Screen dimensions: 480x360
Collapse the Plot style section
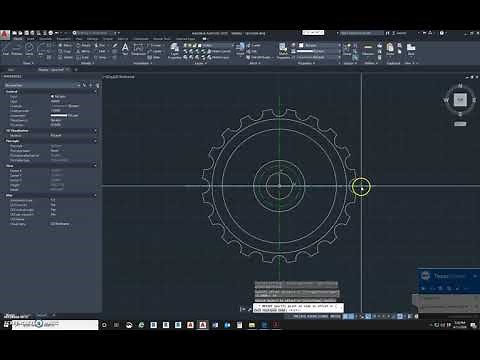(x=95, y=141)
